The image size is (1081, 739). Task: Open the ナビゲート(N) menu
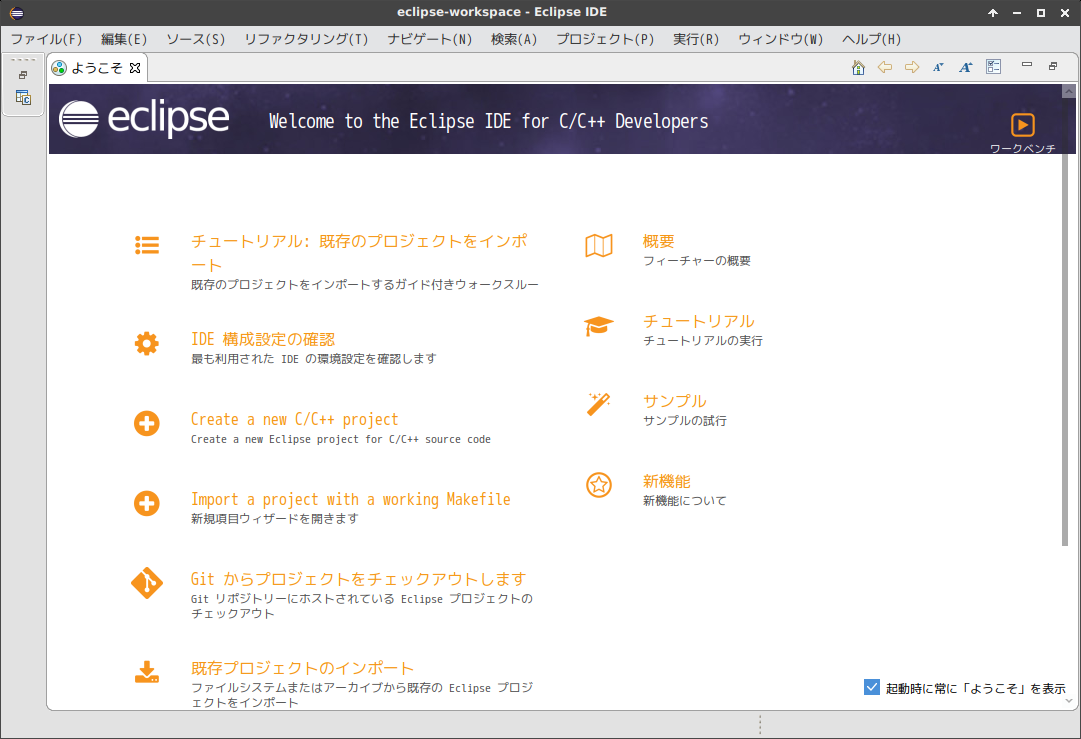(430, 39)
